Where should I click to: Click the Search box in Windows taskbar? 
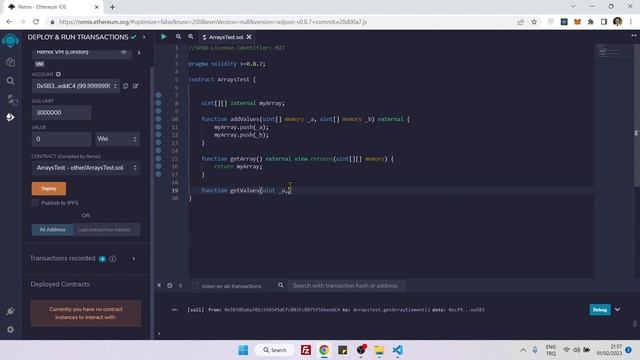(x=274, y=350)
